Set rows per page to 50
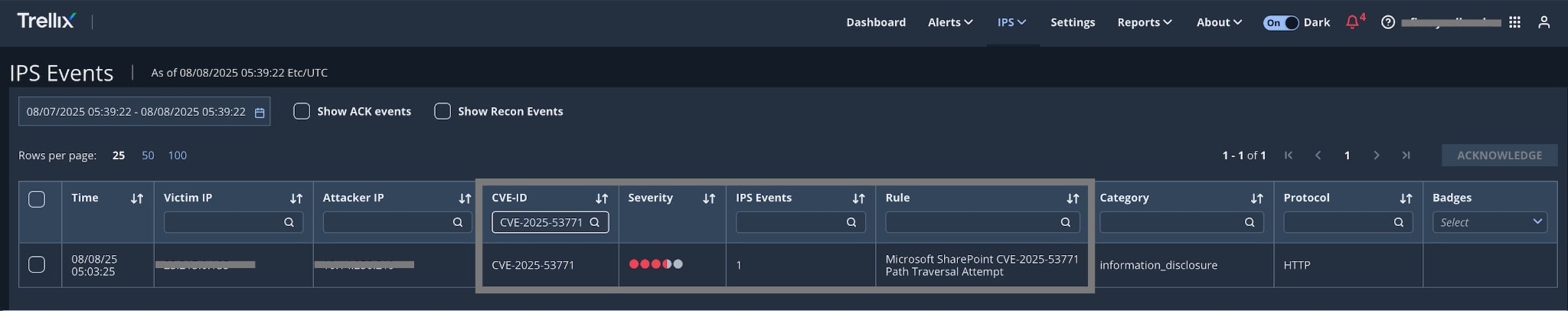This screenshot has height=311, width=1568. pos(148,155)
